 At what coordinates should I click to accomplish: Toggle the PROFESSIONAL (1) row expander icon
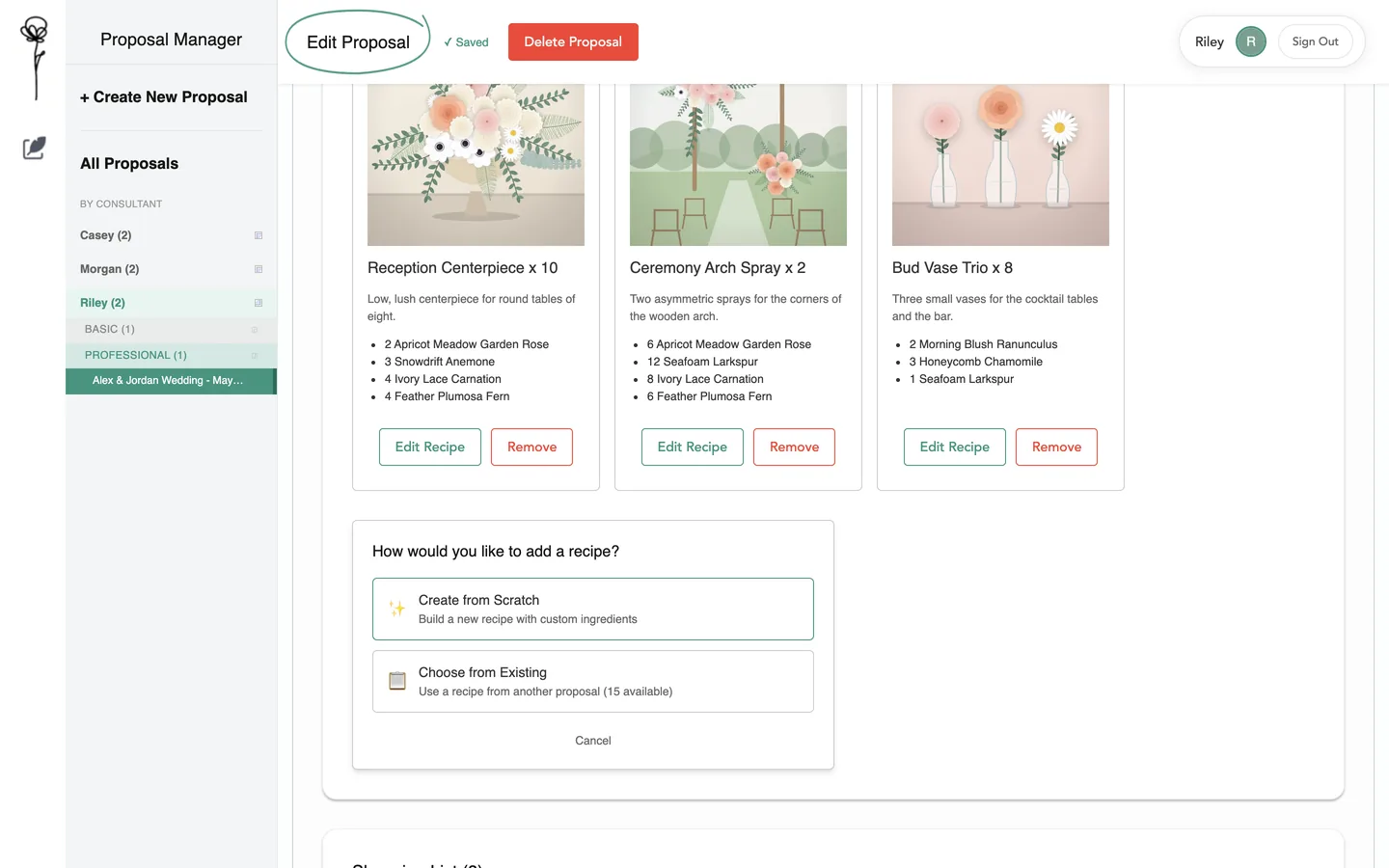tap(255, 356)
